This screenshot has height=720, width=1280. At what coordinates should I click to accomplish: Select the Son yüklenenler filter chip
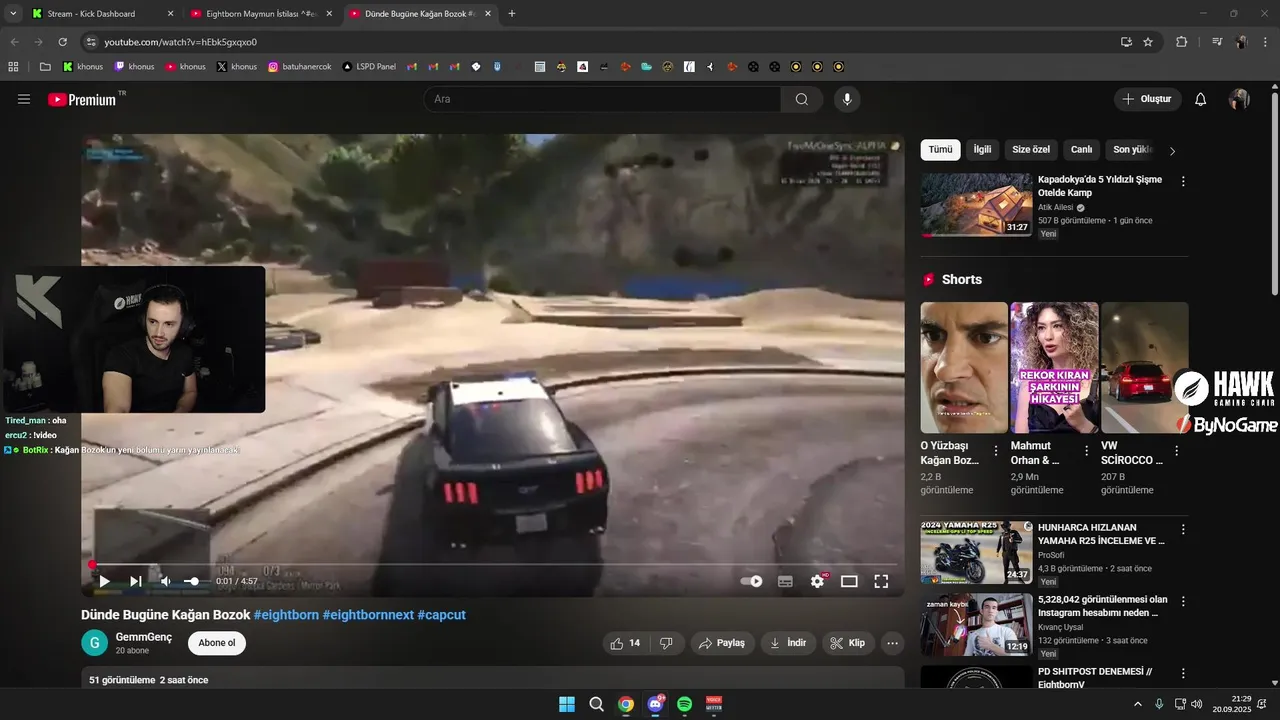coord(1133,150)
